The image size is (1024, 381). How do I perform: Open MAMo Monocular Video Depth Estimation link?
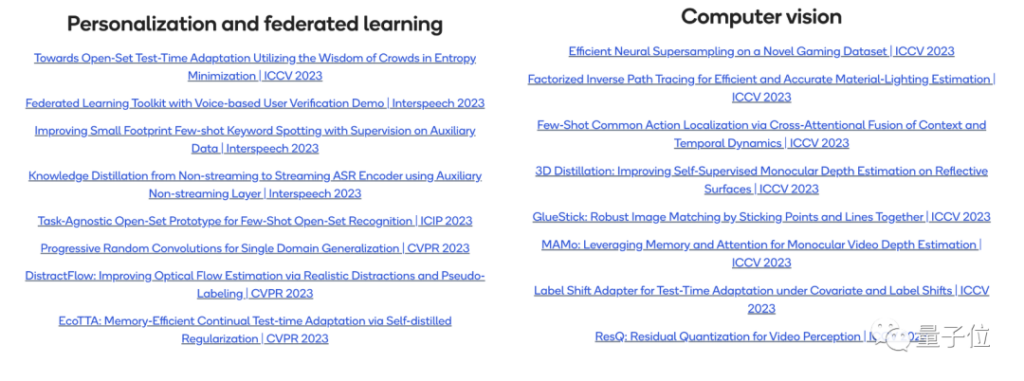[761, 253]
